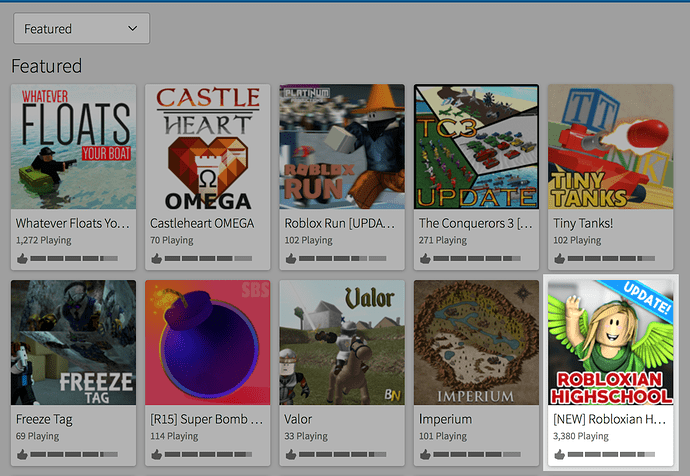Screen dimensions: 690x476
Task: Click rating bar on Robloxian Highschool card
Action: click(611, 454)
